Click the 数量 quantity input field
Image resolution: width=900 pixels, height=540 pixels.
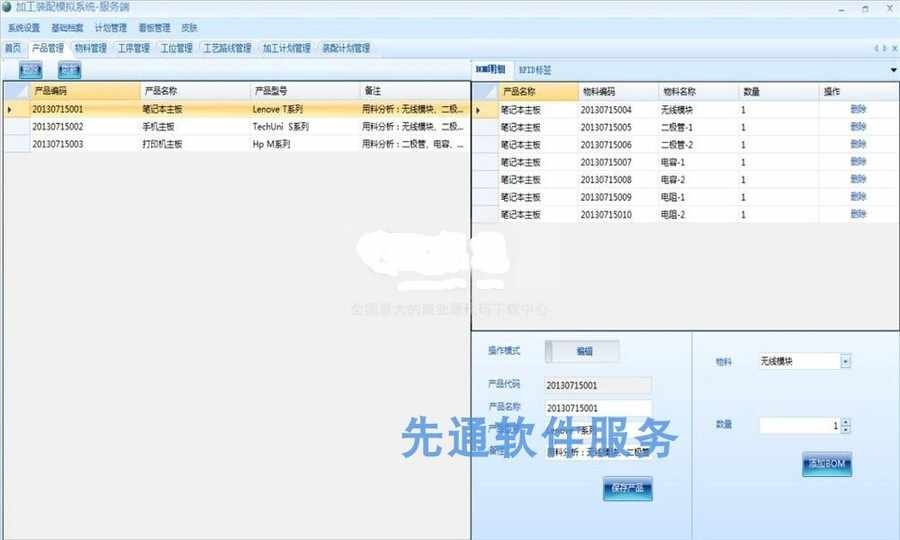pos(800,425)
